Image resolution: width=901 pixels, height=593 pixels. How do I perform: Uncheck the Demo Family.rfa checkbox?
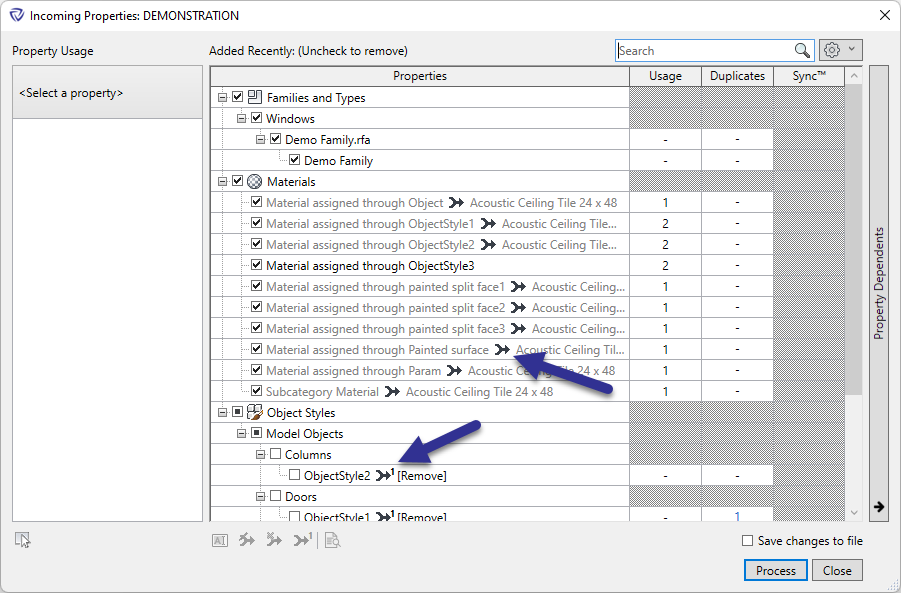[x=275, y=138]
